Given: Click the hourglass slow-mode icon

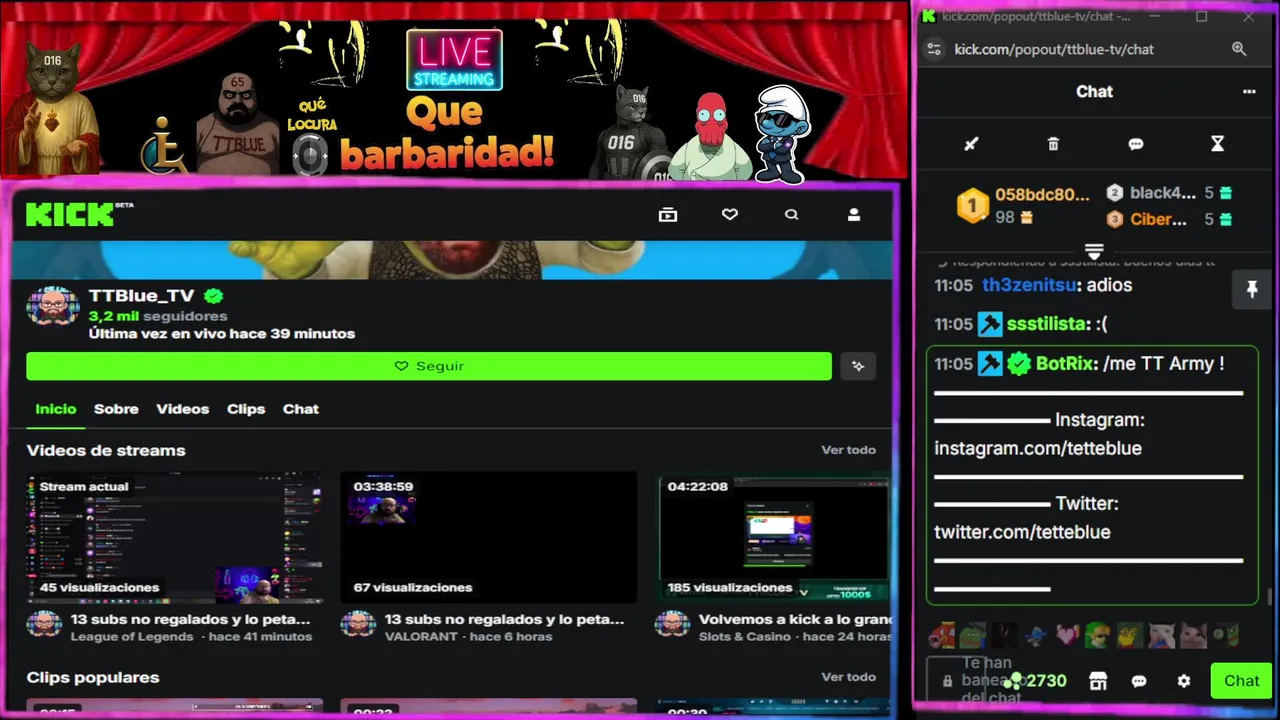Looking at the screenshot, I should pyautogui.click(x=1217, y=144).
